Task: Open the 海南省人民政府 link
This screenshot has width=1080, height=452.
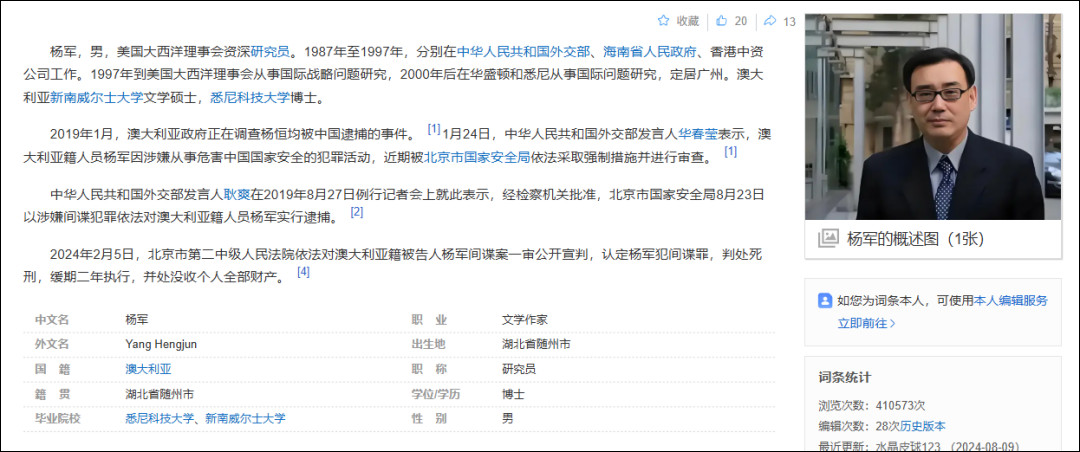Action: coord(651,51)
